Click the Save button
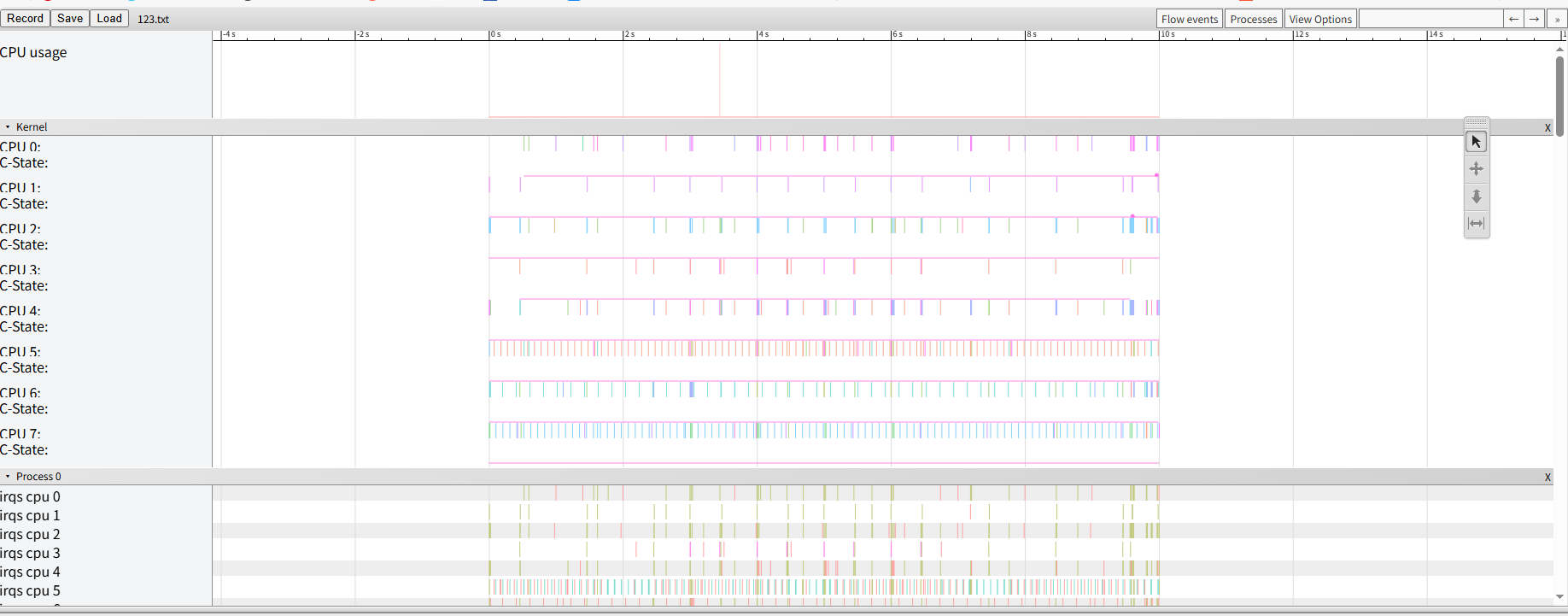 (70, 18)
